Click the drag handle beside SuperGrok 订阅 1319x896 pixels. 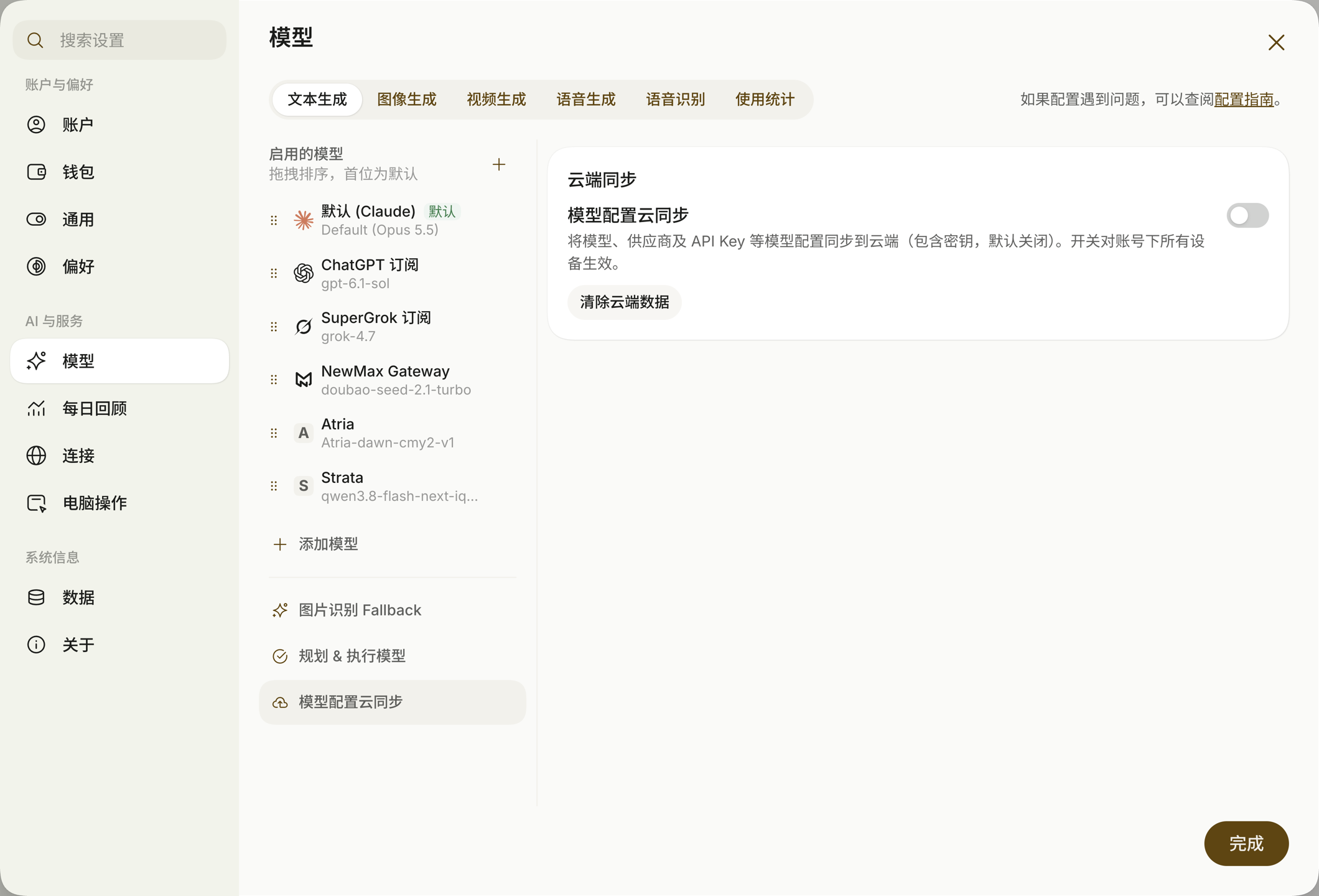pos(274,327)
